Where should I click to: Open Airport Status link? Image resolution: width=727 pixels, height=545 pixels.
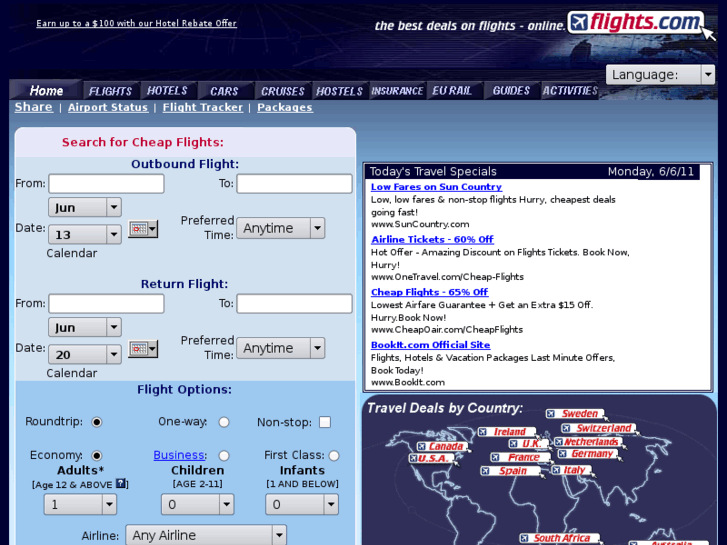[108, 108]
